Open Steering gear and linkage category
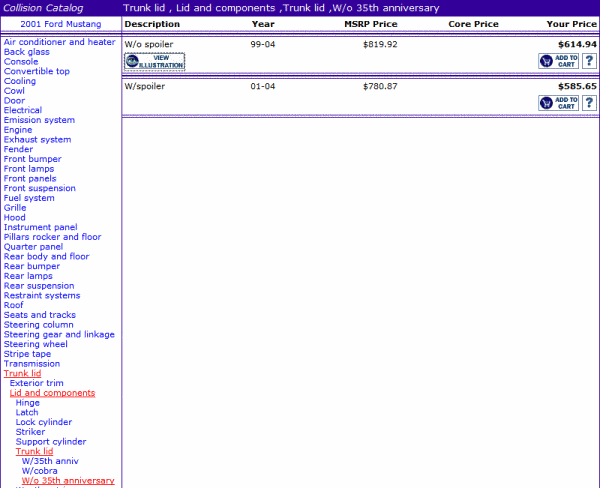 [59, 335]
